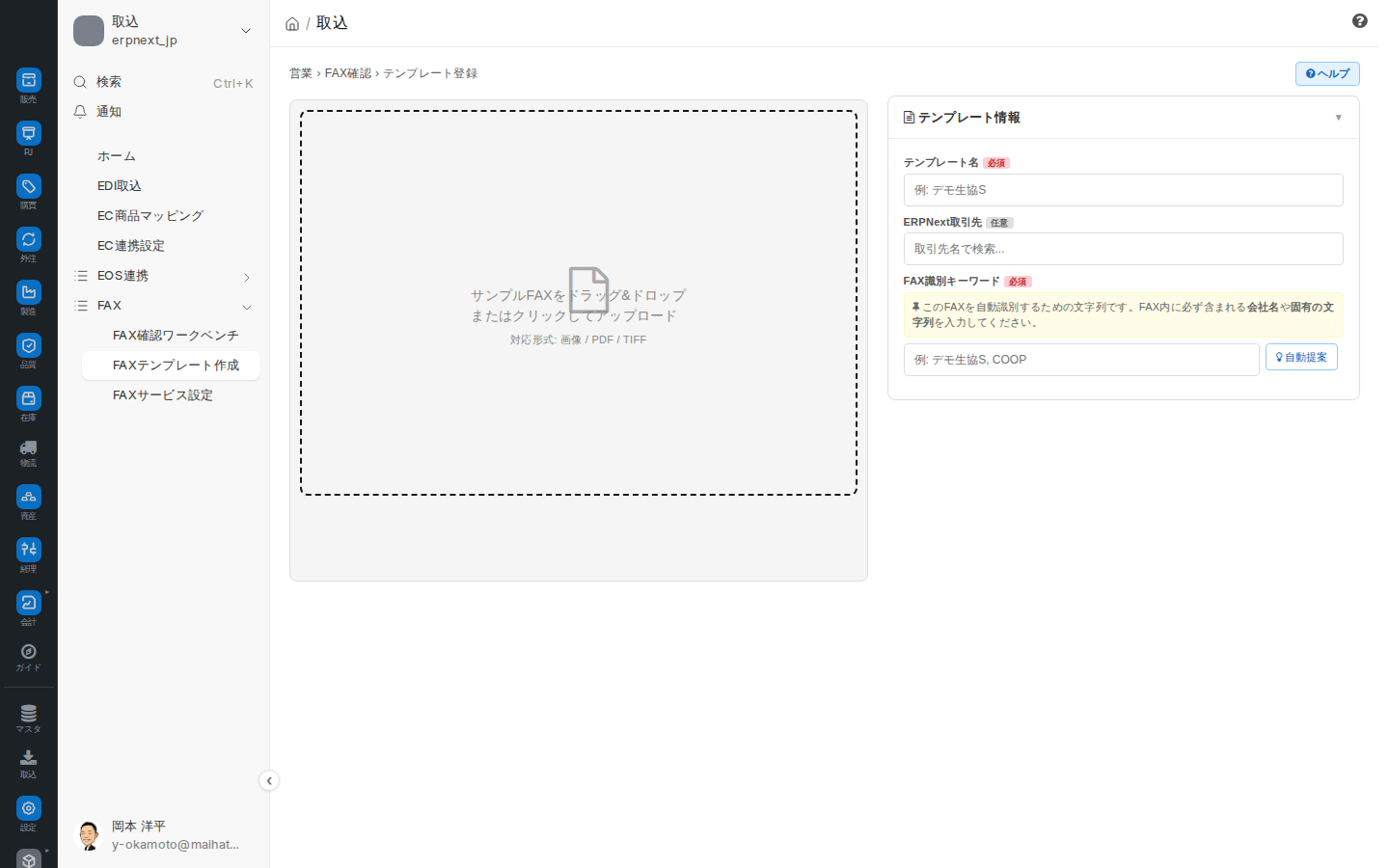Open the マスタ database icon
The height and width of the screenshot is (868, 1389).
[x=29, y=714]
